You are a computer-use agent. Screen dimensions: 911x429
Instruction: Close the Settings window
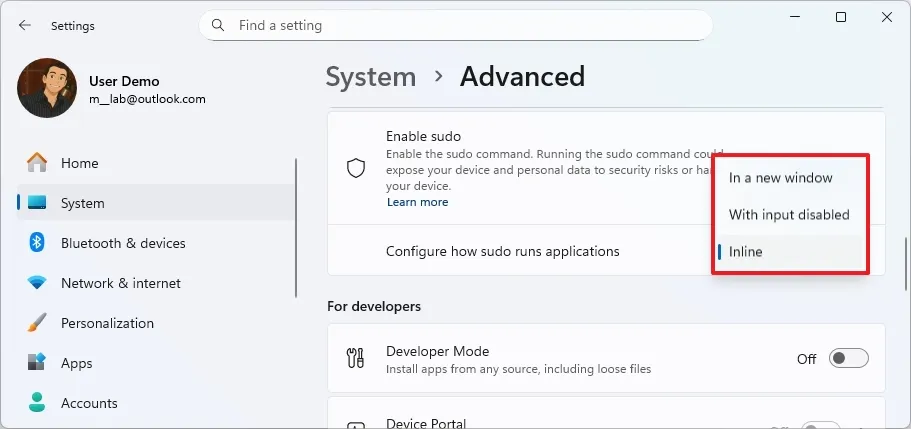[x=887, y=17]
